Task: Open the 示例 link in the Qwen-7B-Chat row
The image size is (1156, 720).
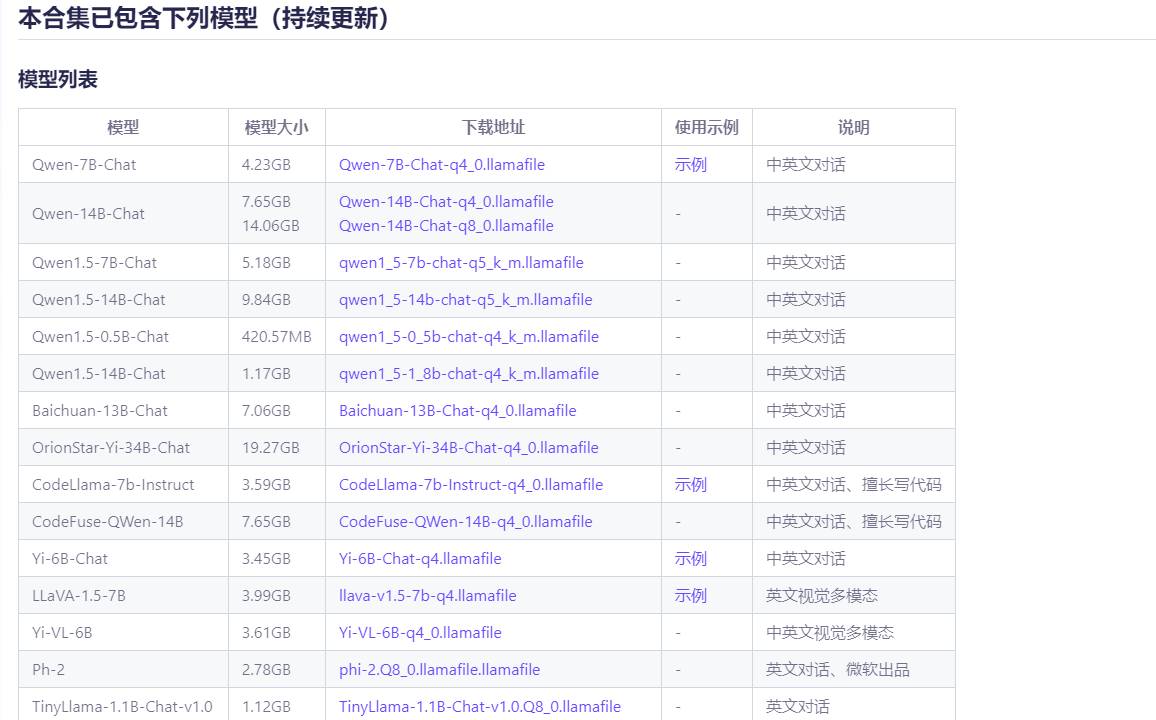Action: point(690,164)
